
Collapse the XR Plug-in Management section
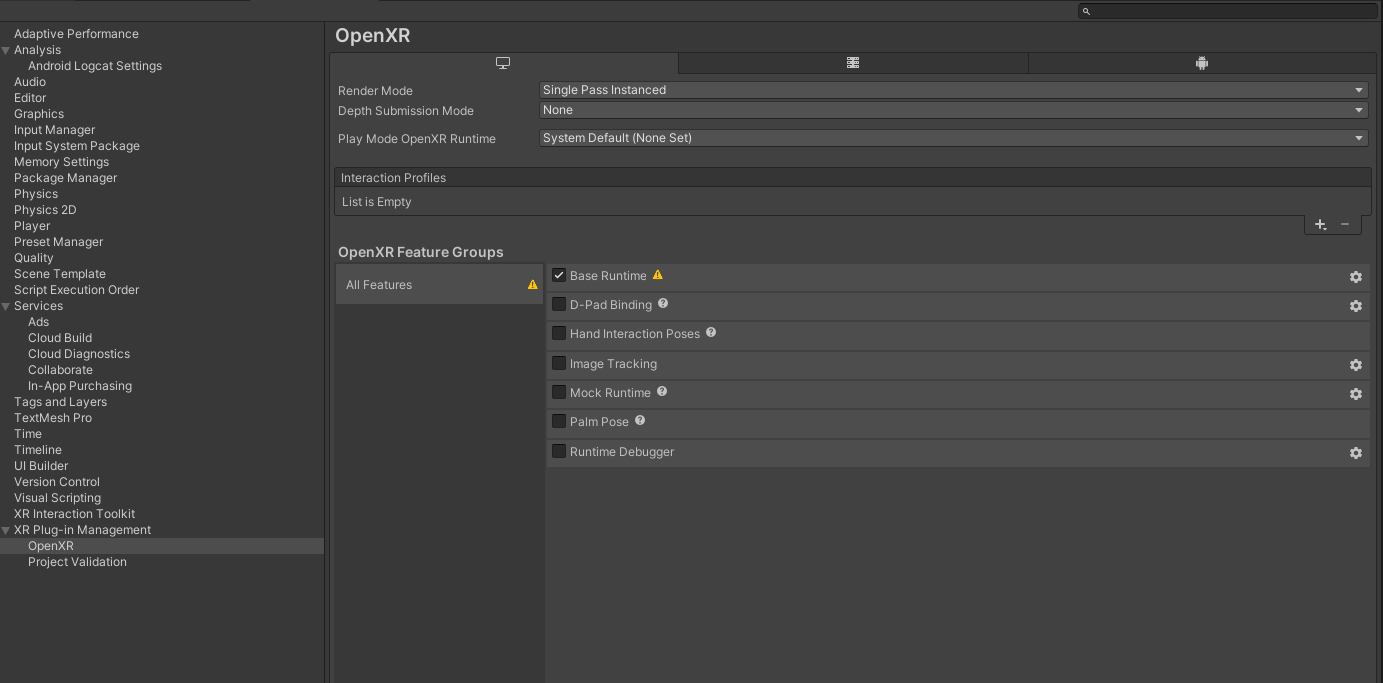(x=6, y=530)
